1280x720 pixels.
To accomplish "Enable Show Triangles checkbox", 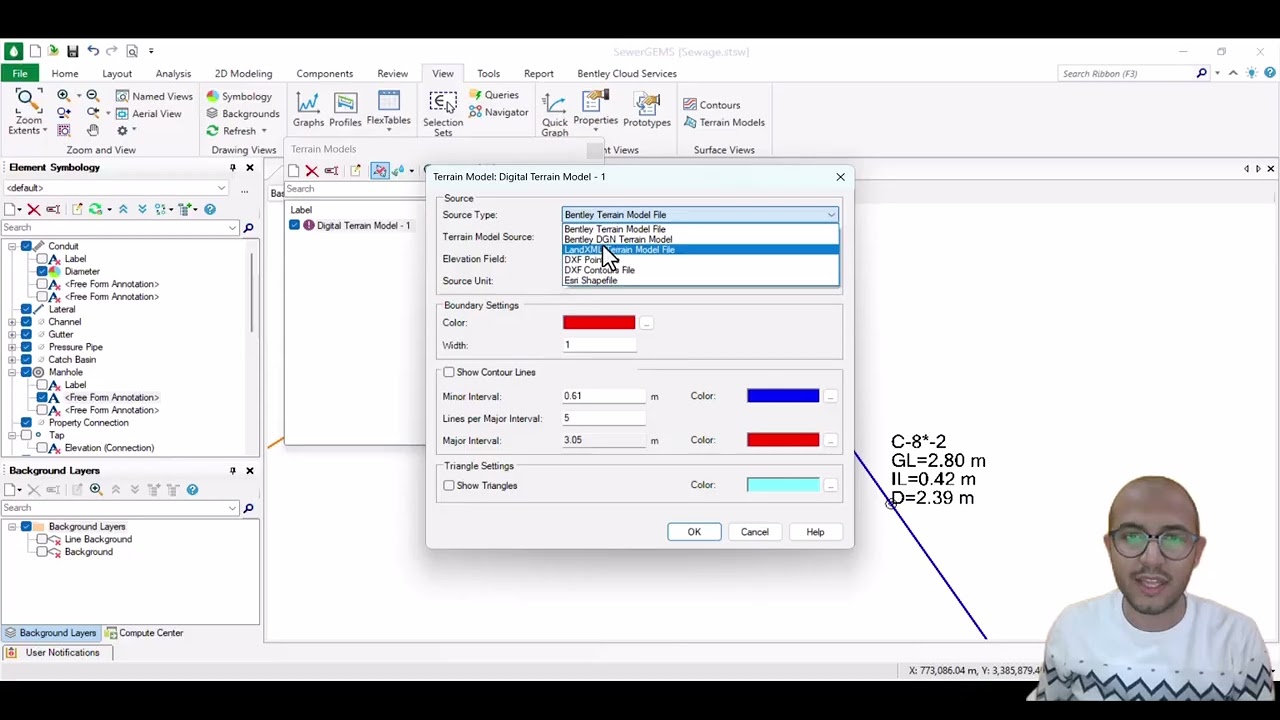I will tap(449, 485).
